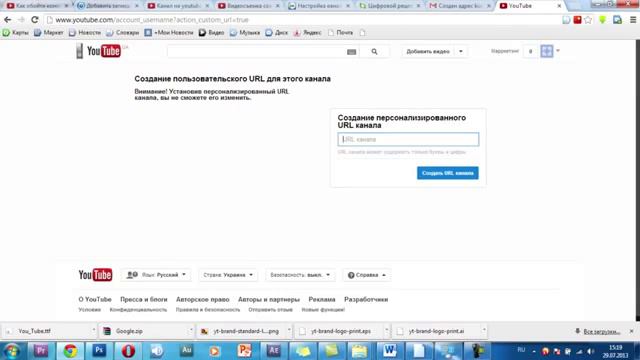
Task: Click the YouTube logo in header
Action: pos(104,51)
